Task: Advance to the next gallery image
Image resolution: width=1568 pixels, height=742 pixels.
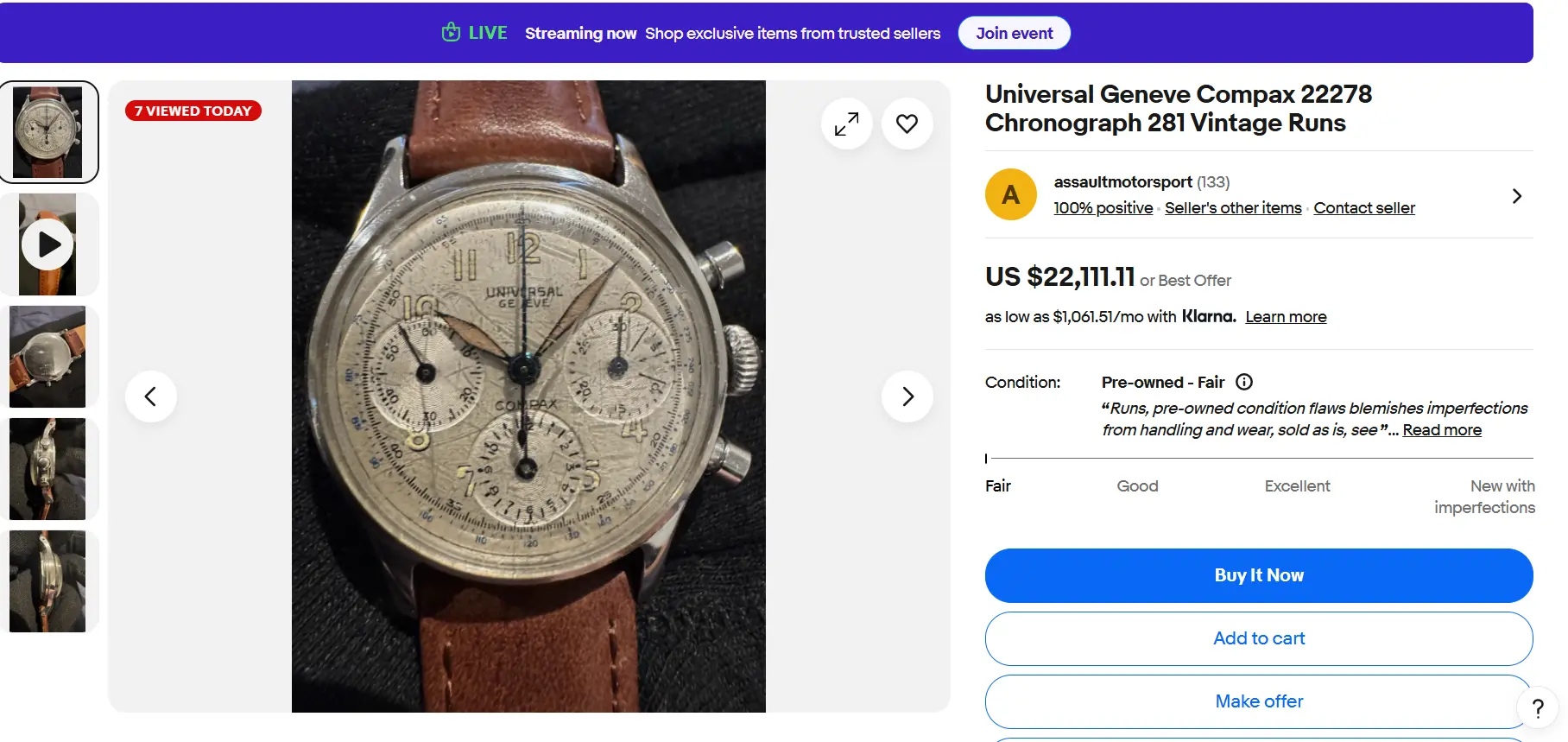Action: coord(907,396)
